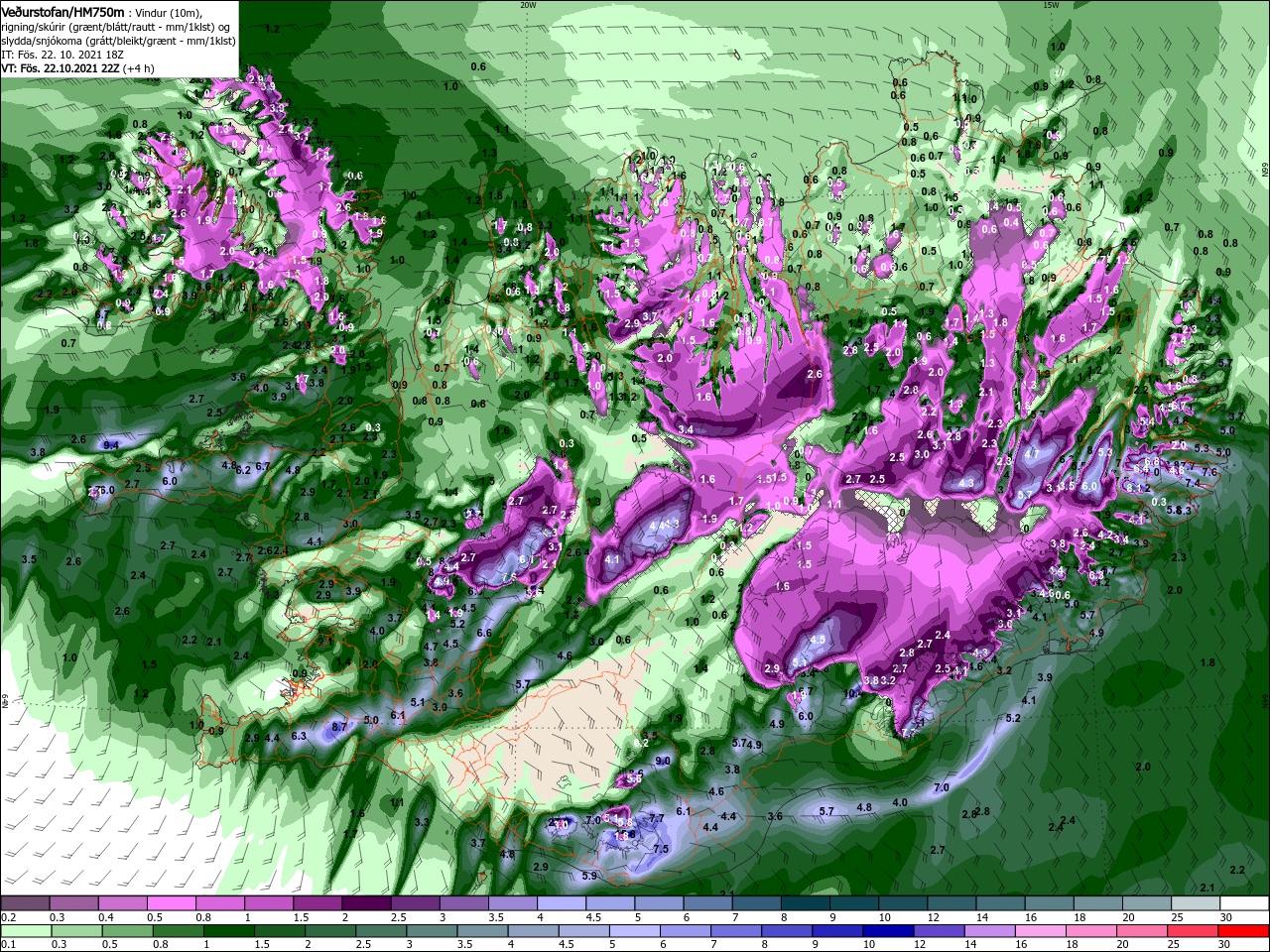
Task: Click the 10.4 precipitation value on map
Action: point(853,693)
